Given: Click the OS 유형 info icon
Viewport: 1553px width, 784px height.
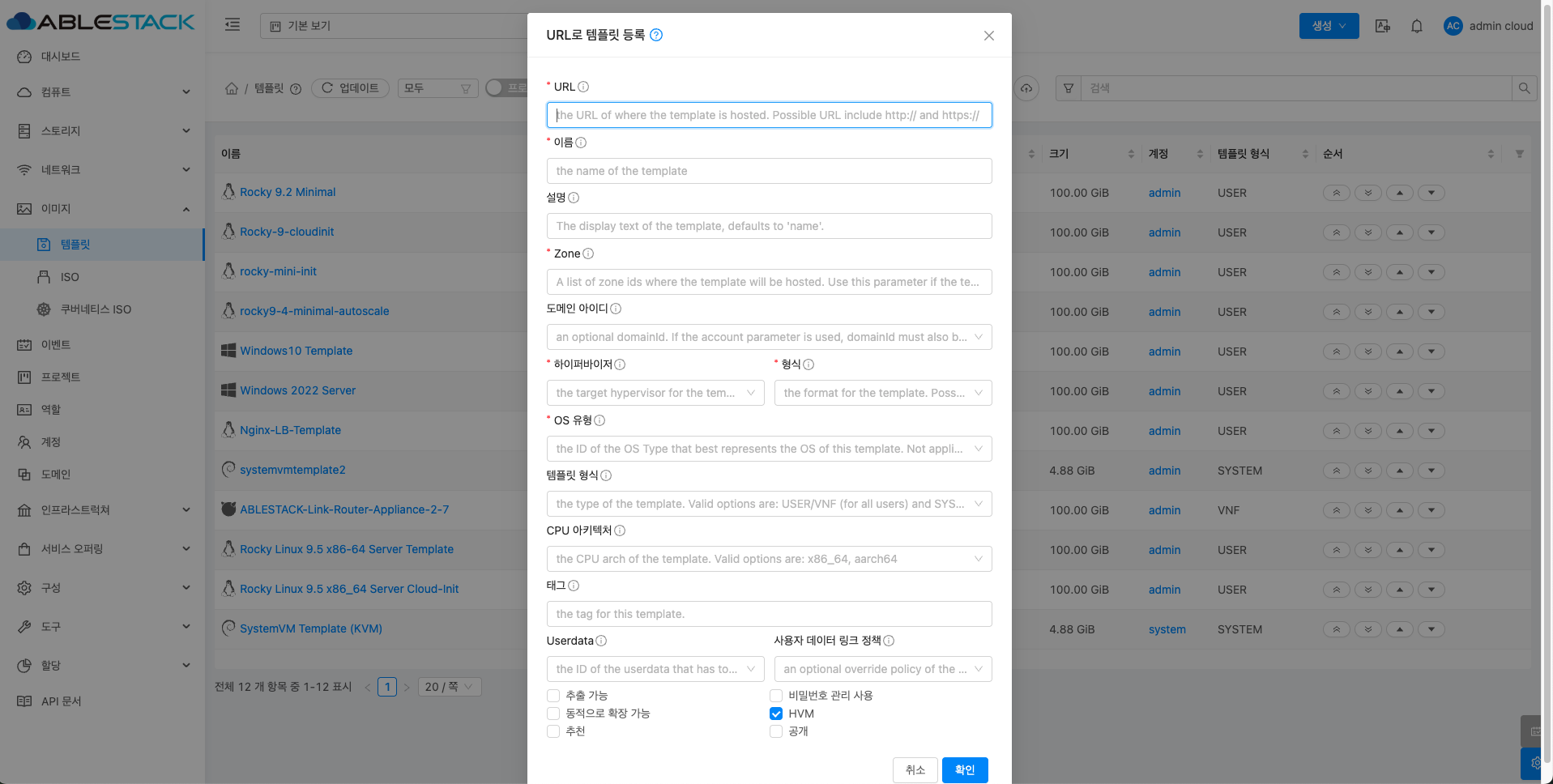Looking at the screenshot, I should tap(599, 420).
